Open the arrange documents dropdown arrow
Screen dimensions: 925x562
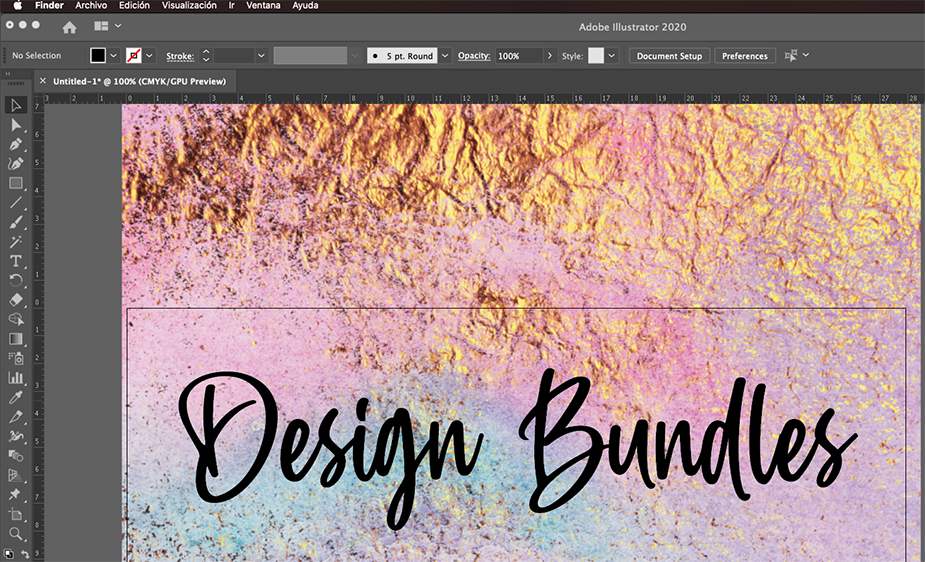tap(118, 26)
